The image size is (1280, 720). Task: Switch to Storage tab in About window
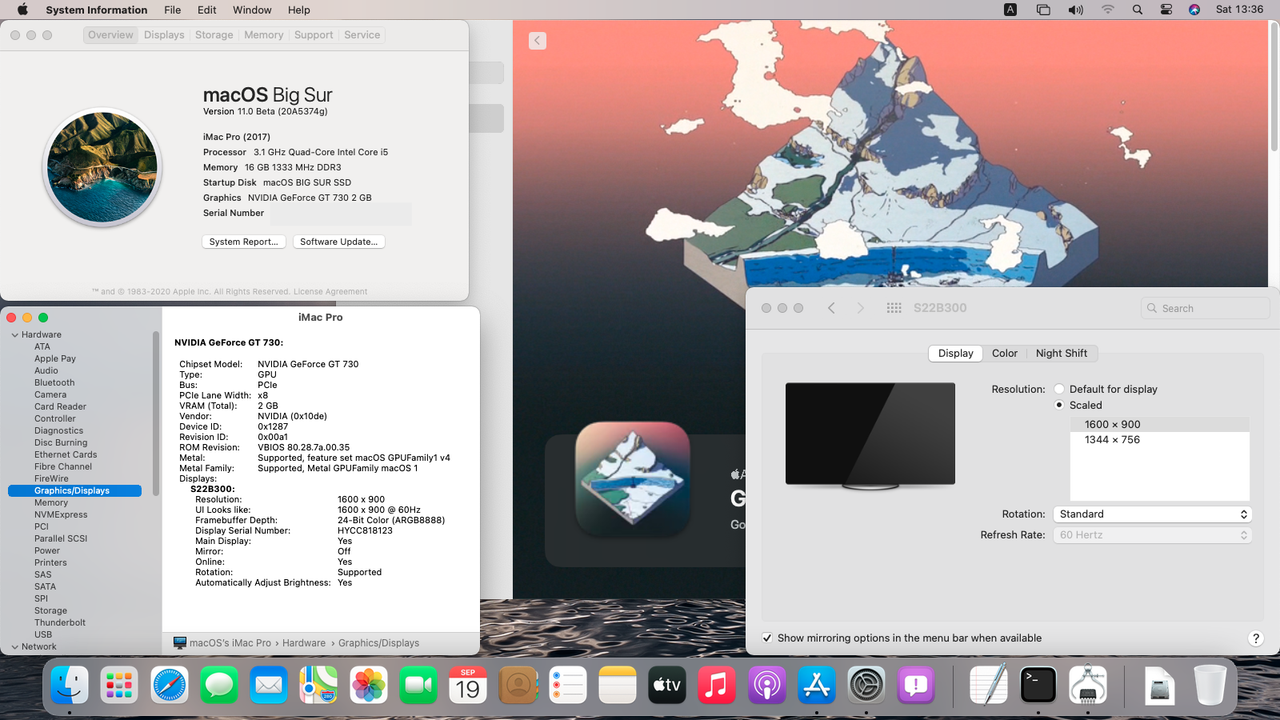[214, 35]
